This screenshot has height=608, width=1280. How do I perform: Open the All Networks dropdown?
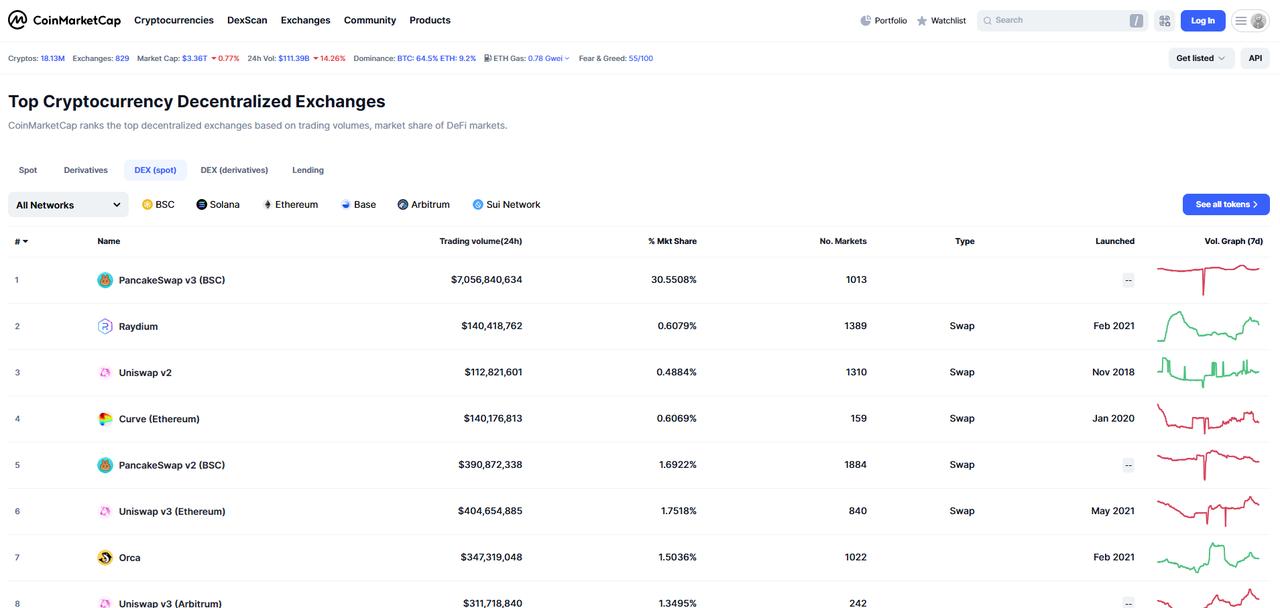[68, 204]
